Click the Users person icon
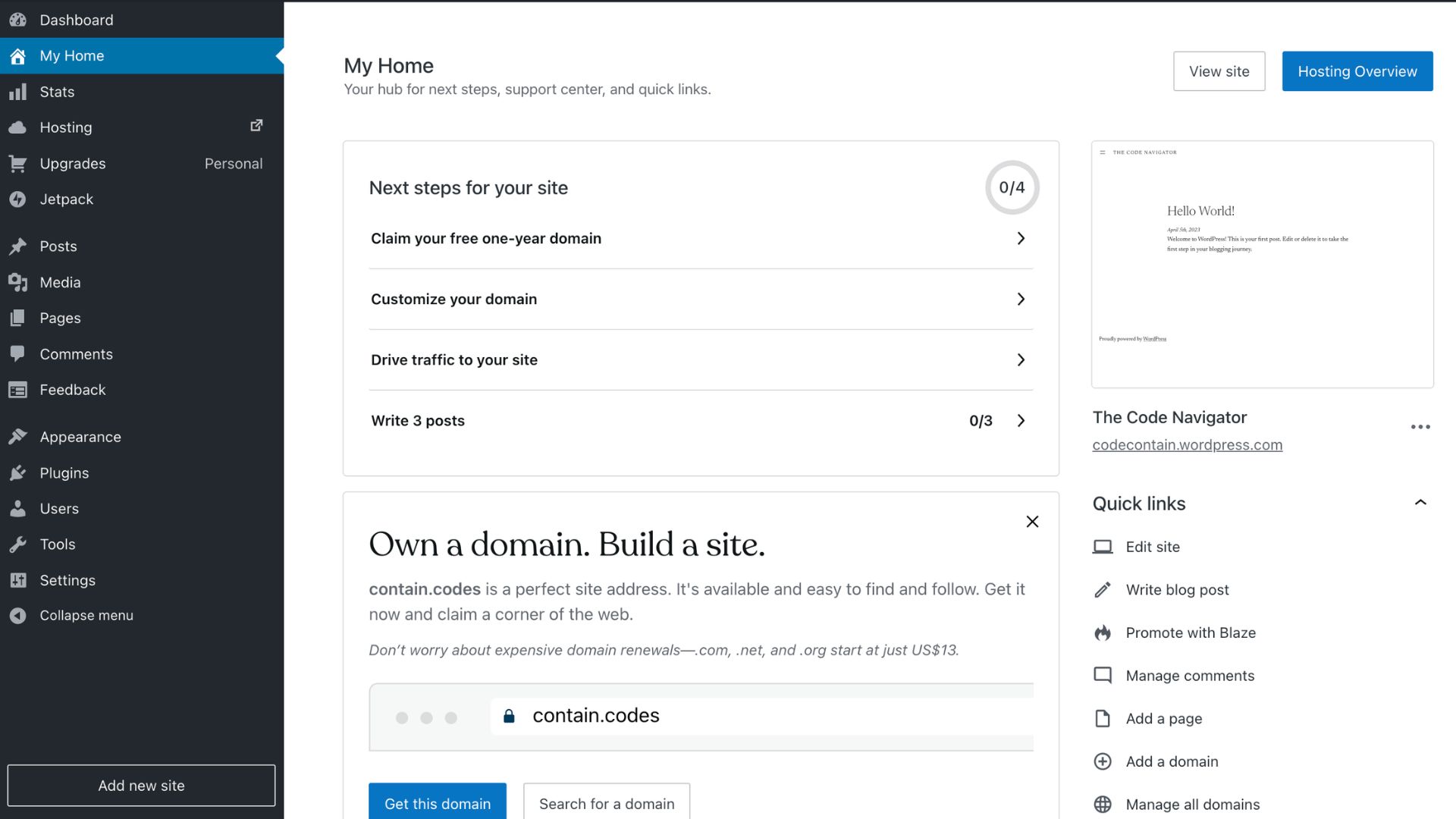Viewport: 1456px width, 819px height. coord(18,509)
